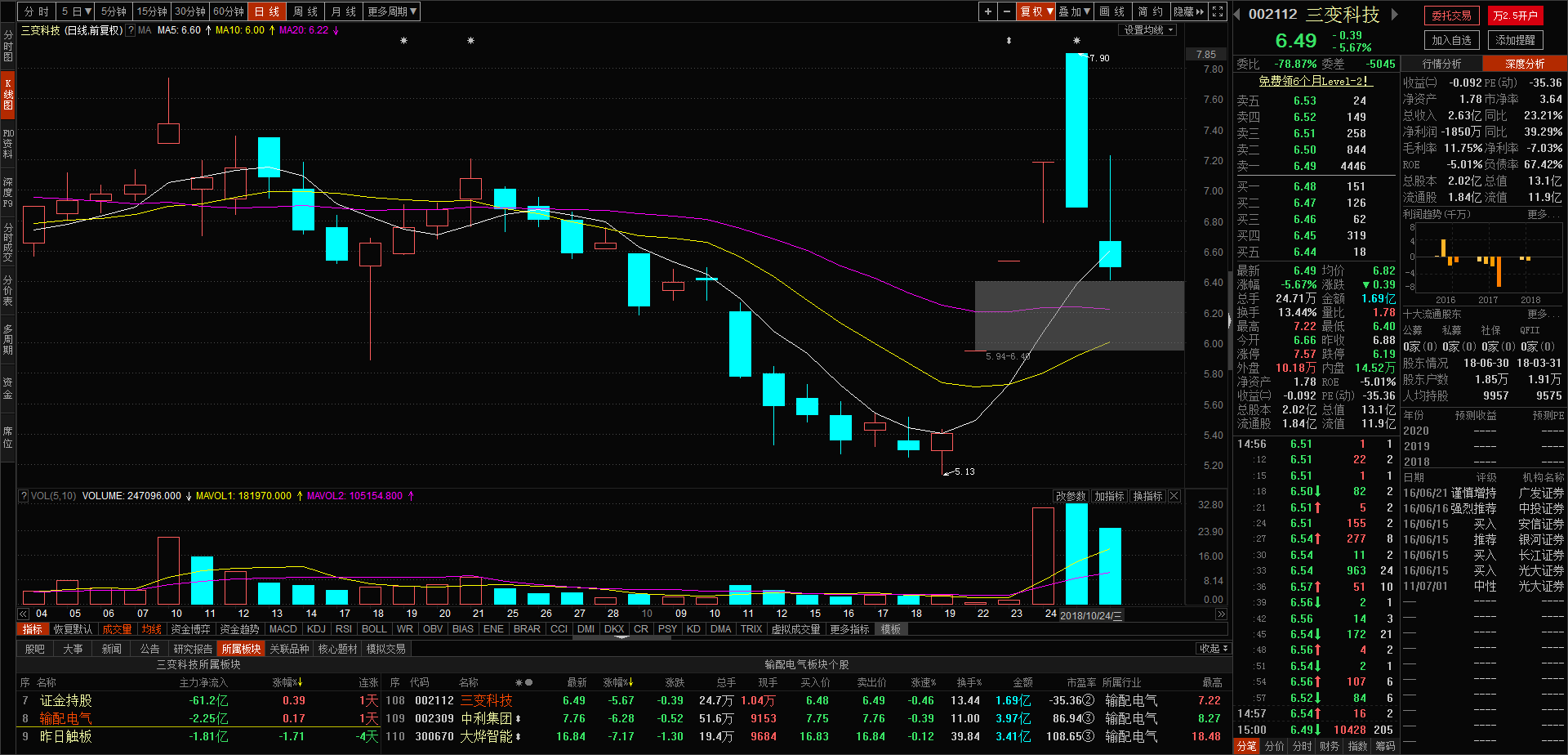The image size is (1568, 755).
Task: Switch to 深度分析 tab
Action: tap(1526, 64)
